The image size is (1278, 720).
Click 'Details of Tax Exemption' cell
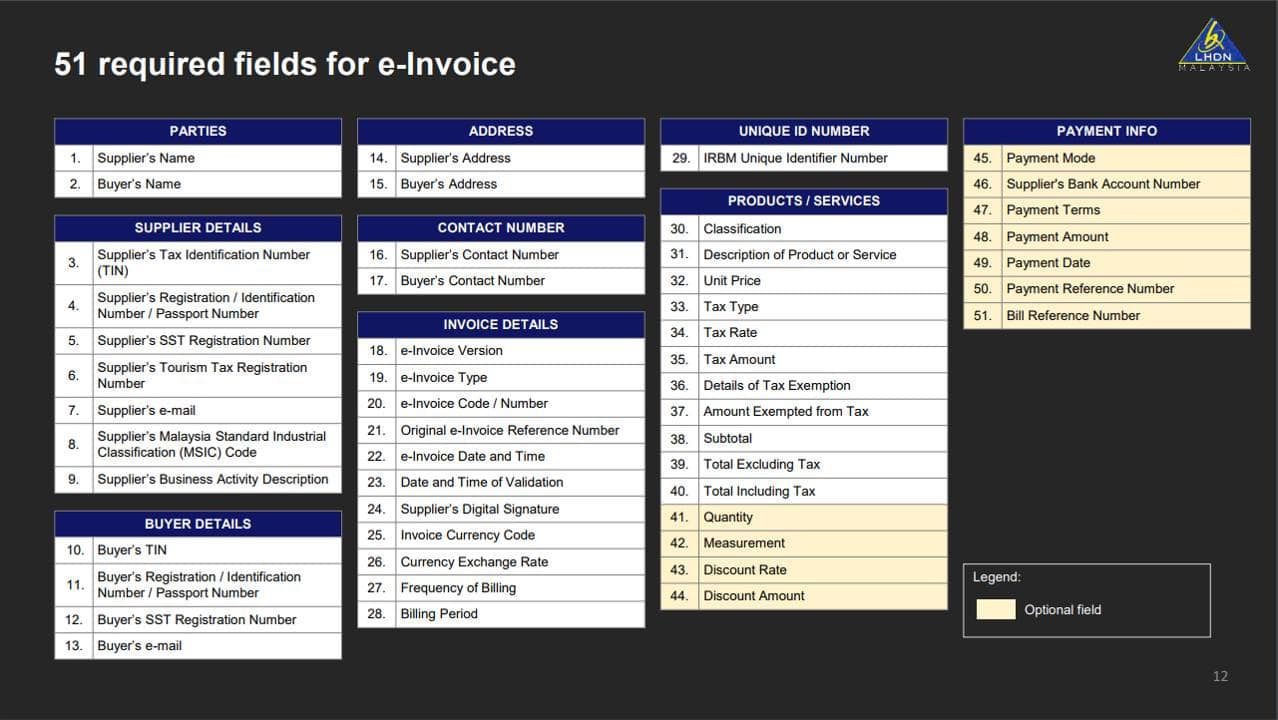point(823,386)
